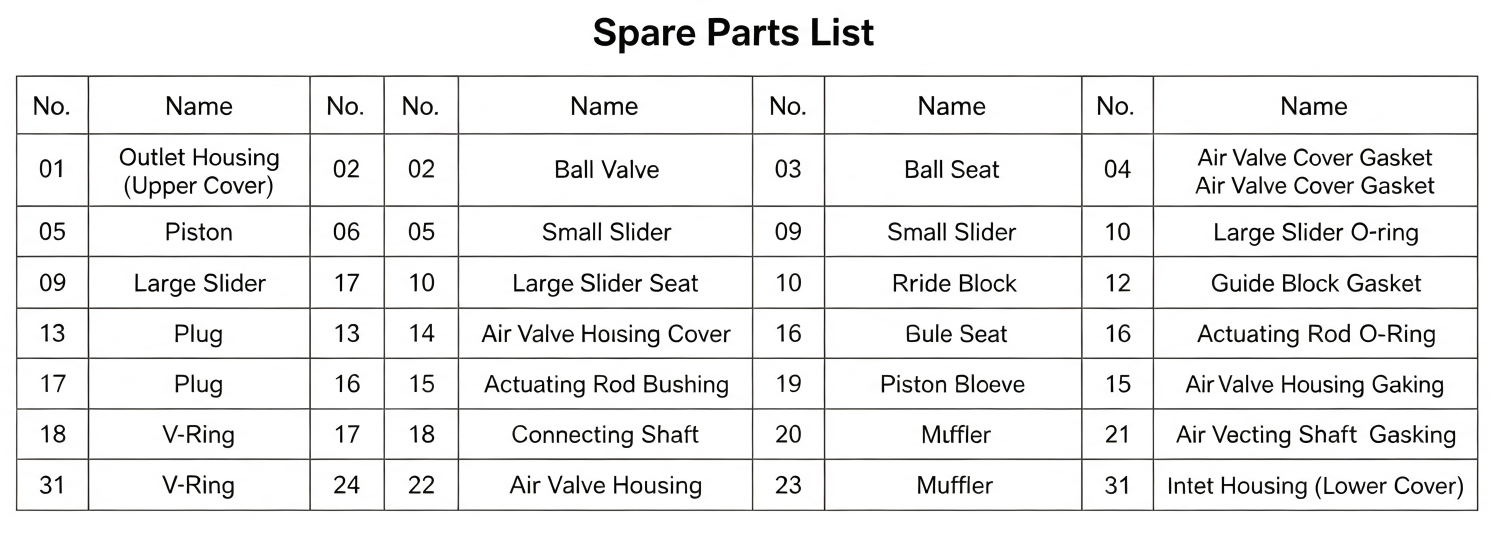Click the Ball Valve cell
Image resolution: width=1494 pixels, height=535 pixels.
pyautogui.click(x=606, y=170)
